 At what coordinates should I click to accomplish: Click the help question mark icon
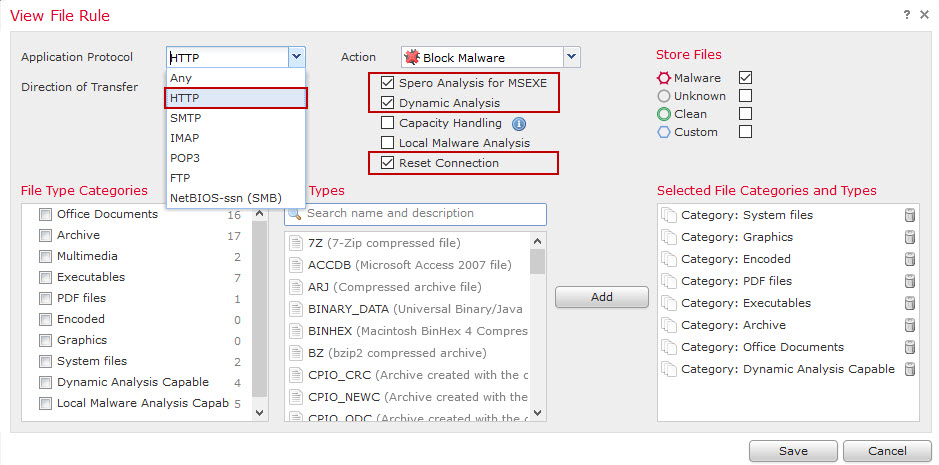907,15
